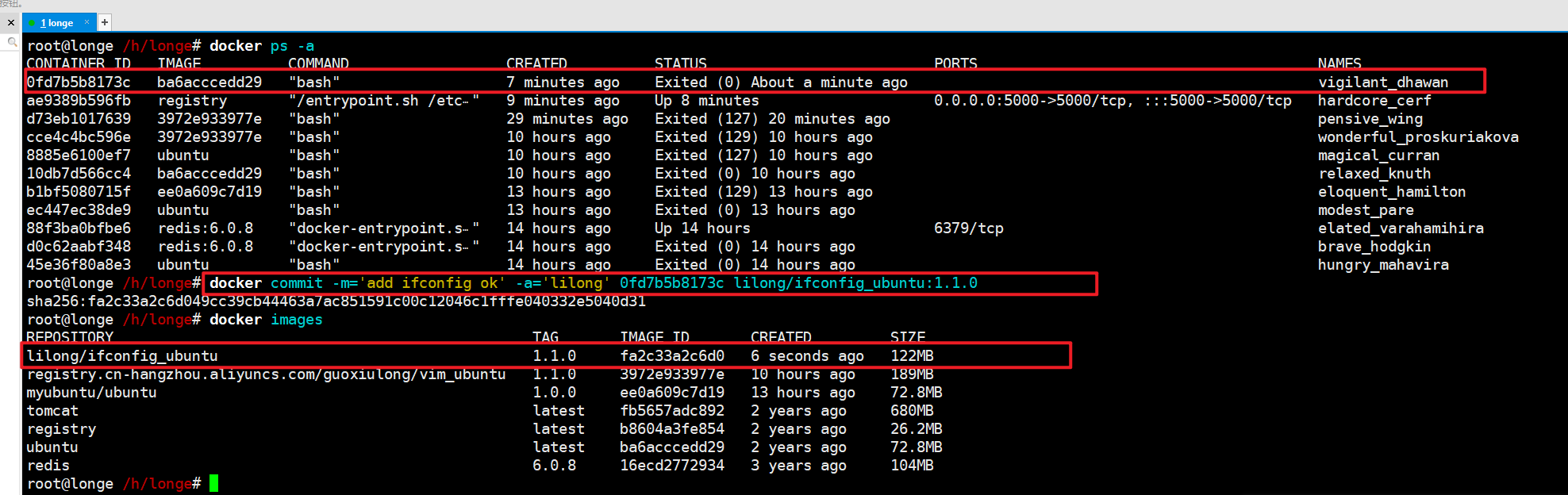Click container ID 8885e6100ef7
Viewport: 1568px width, 495px height.
pos(79,155)
